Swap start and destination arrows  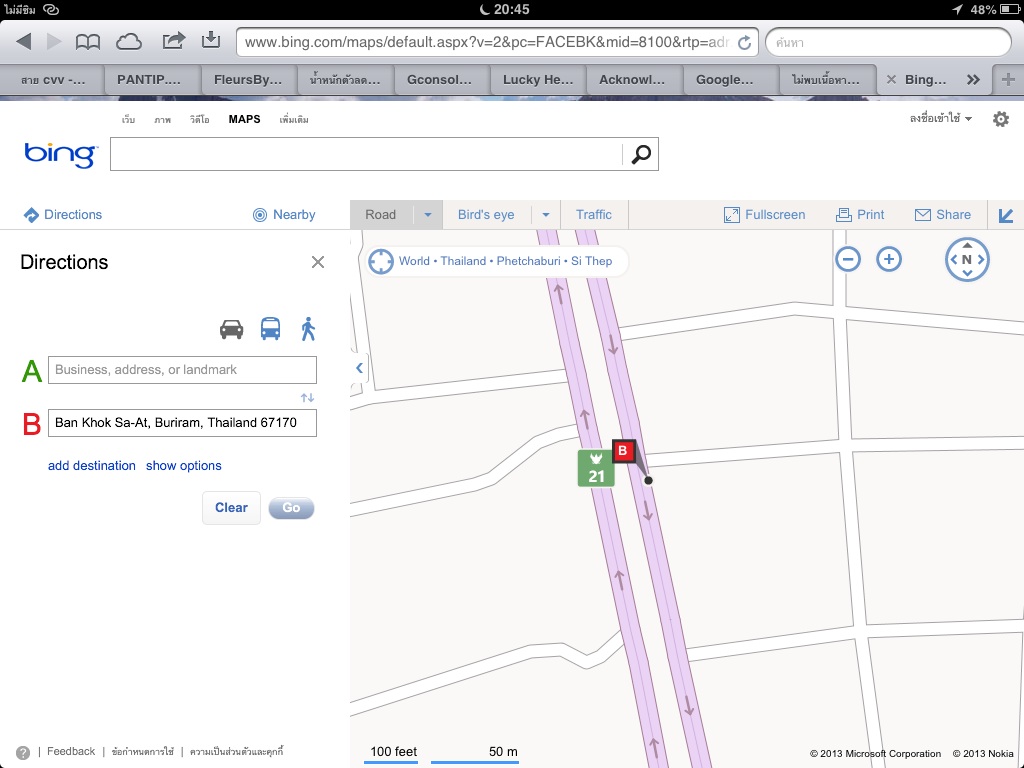point(307,397)
